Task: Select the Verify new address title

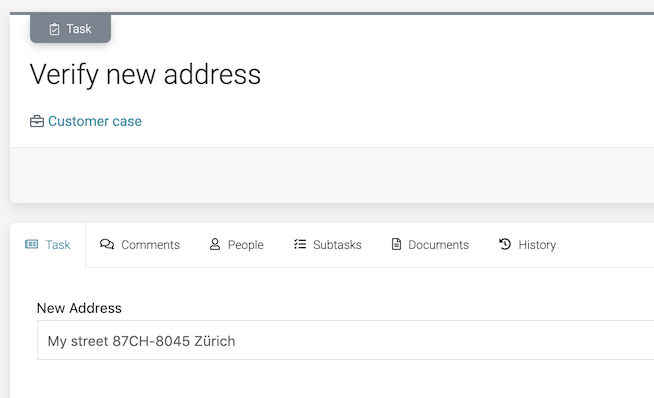Action: (x=145, y=75)
